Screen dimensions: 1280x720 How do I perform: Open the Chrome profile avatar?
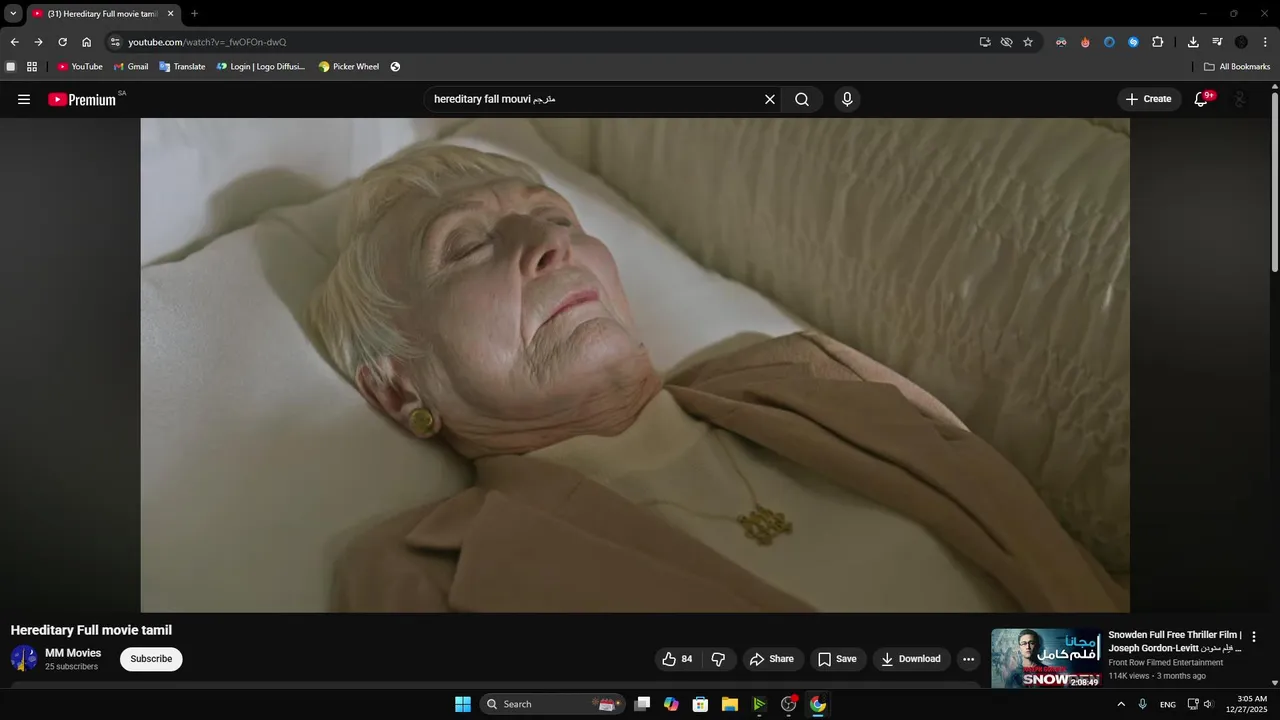click(1241, 42)
